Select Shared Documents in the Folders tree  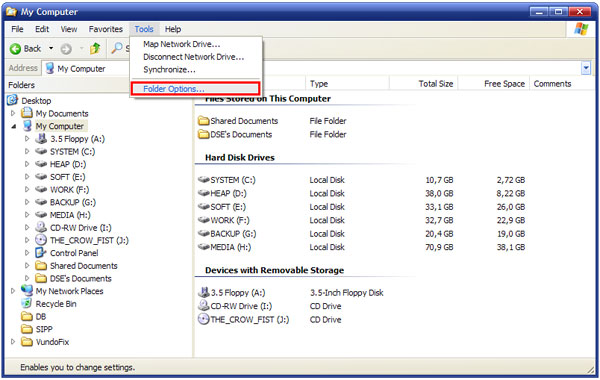click(83, 265)
